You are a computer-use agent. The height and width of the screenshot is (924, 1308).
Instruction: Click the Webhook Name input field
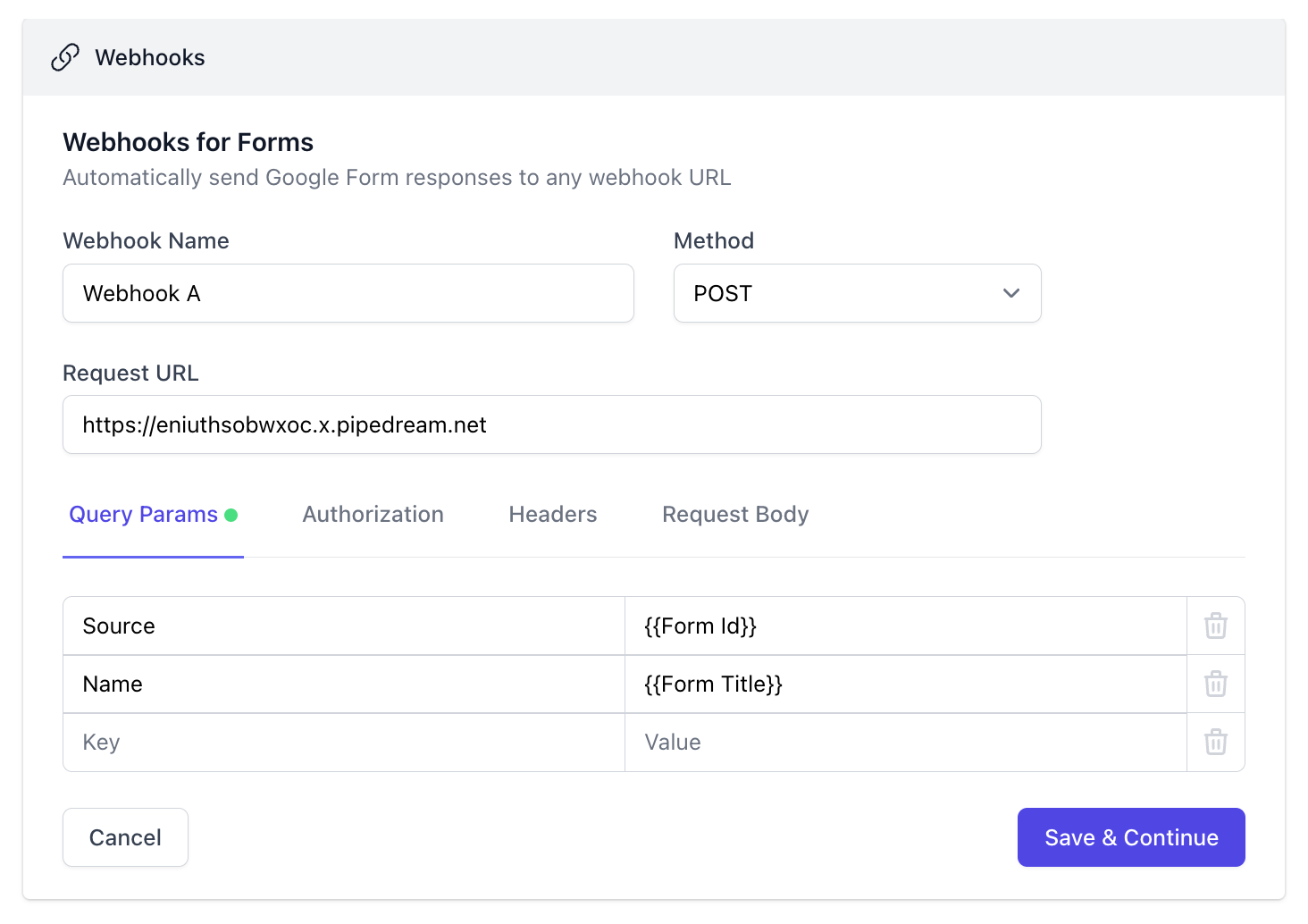[x=348, y=293]
